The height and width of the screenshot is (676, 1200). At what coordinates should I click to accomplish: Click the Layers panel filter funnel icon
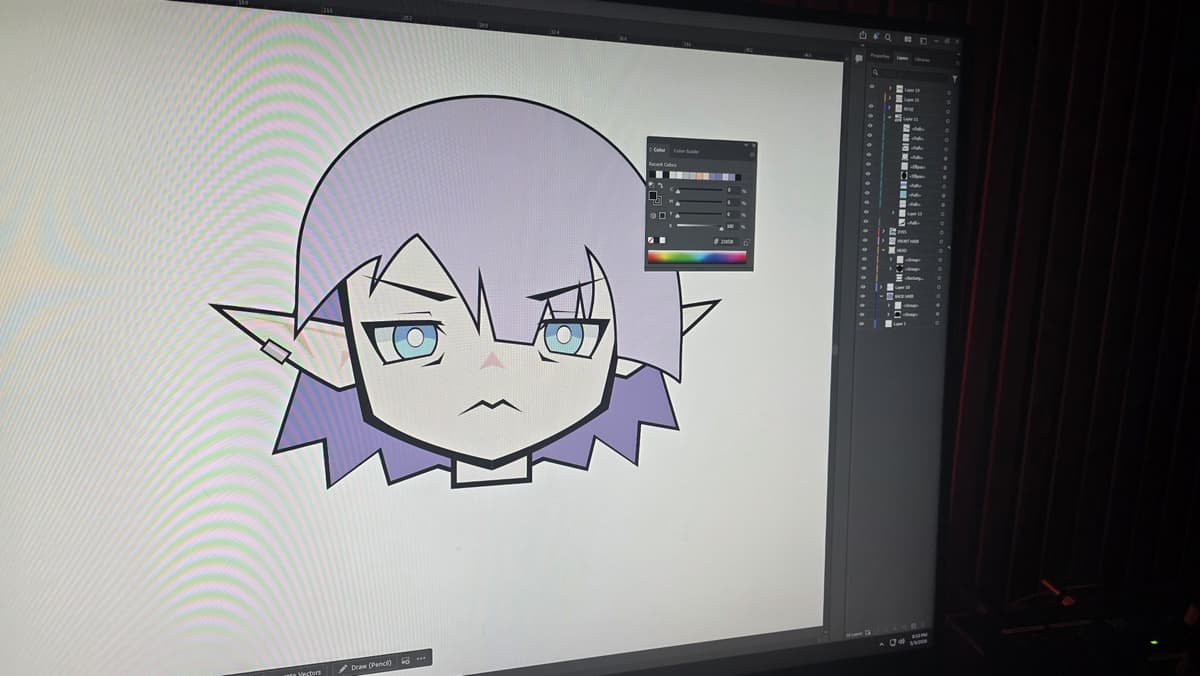tap(955, 78)
